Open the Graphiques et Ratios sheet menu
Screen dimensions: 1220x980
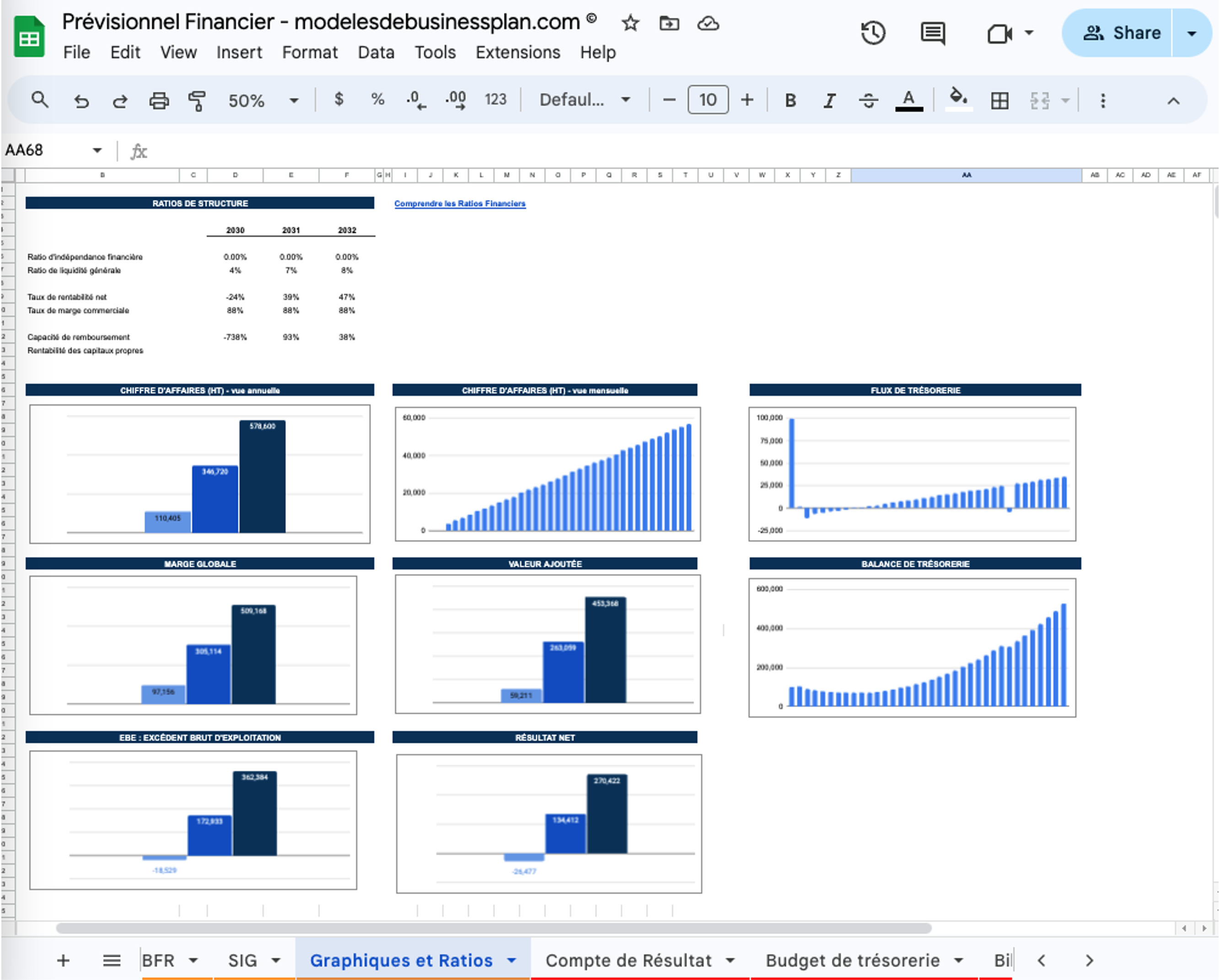(511, 959)
